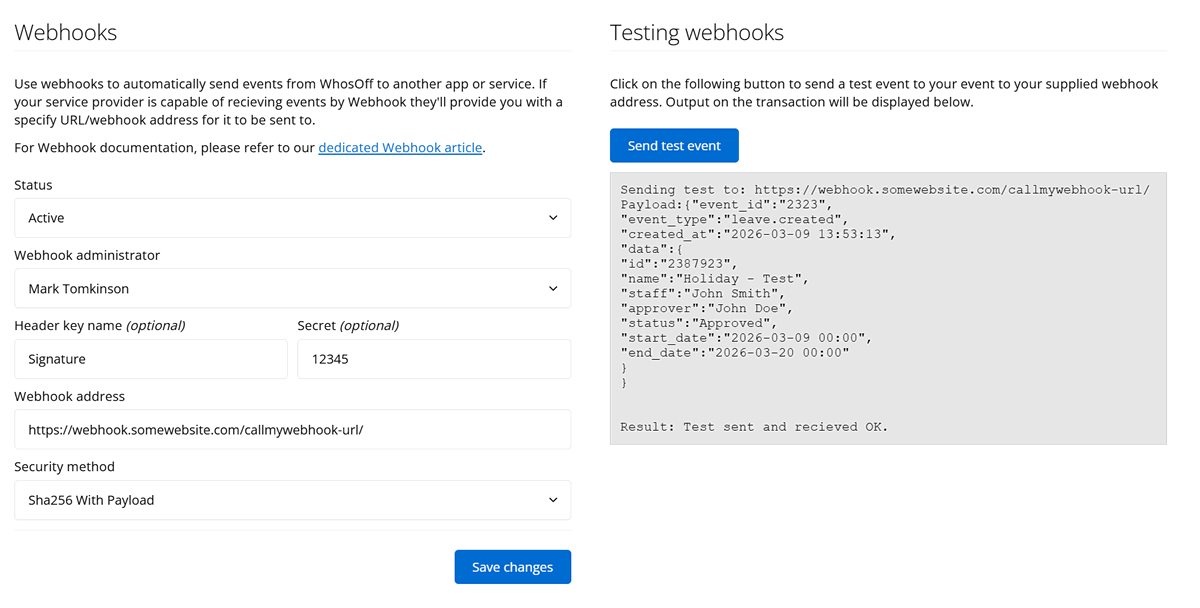The image size is (1200, 608).
Task: Click the test output log area
Action: click(x=888, y=308)
